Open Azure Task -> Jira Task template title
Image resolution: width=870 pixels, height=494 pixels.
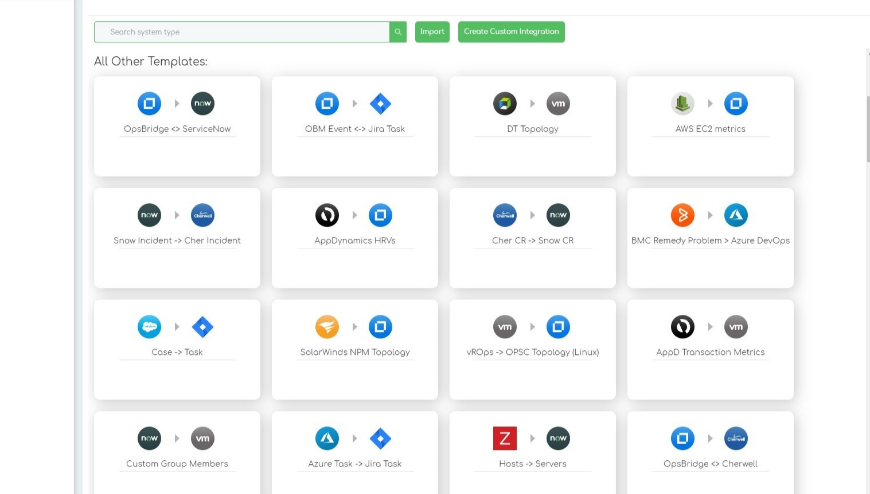click(355, 463)
